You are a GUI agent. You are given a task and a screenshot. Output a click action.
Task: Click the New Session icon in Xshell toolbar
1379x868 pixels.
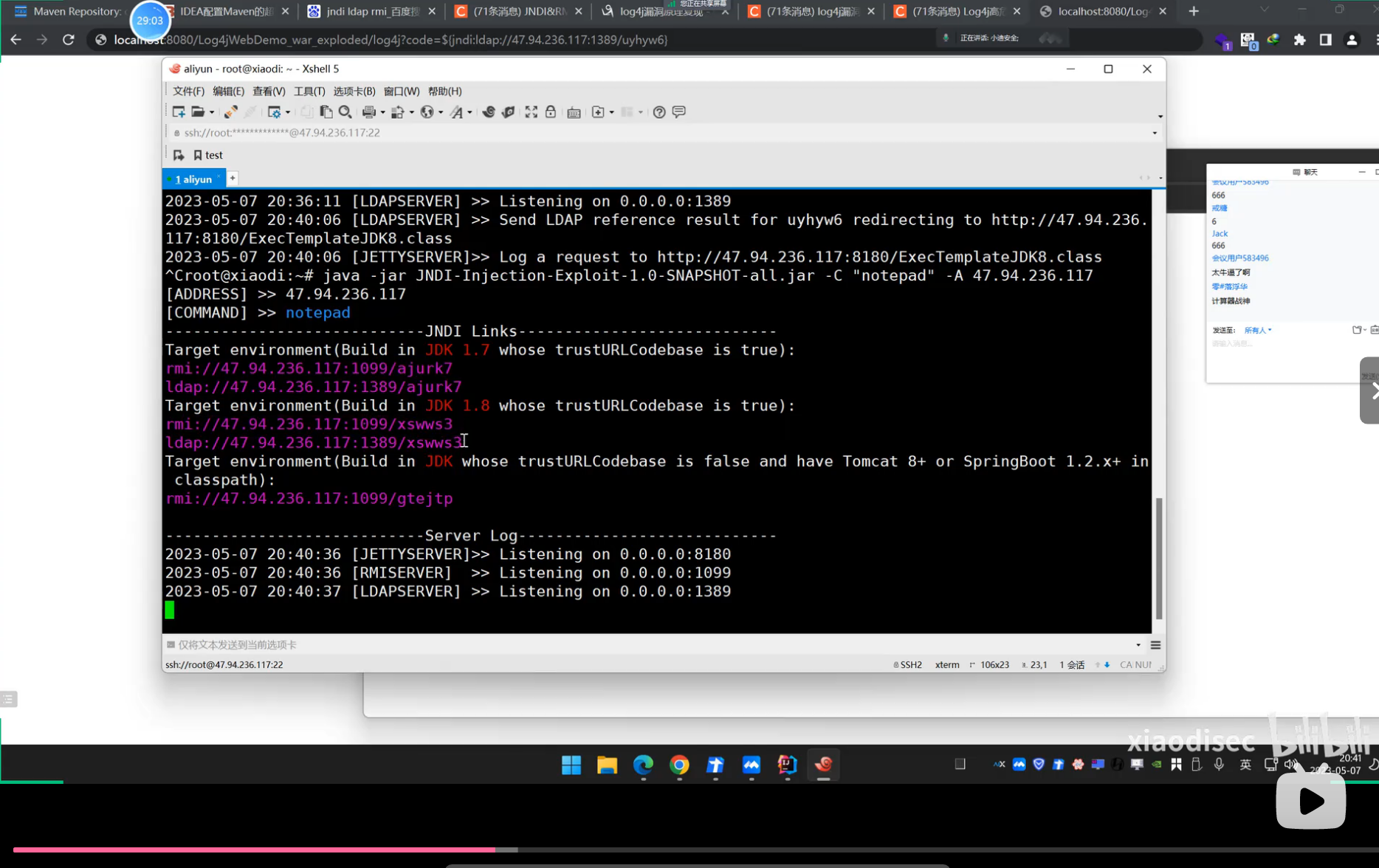coord(179,111)
